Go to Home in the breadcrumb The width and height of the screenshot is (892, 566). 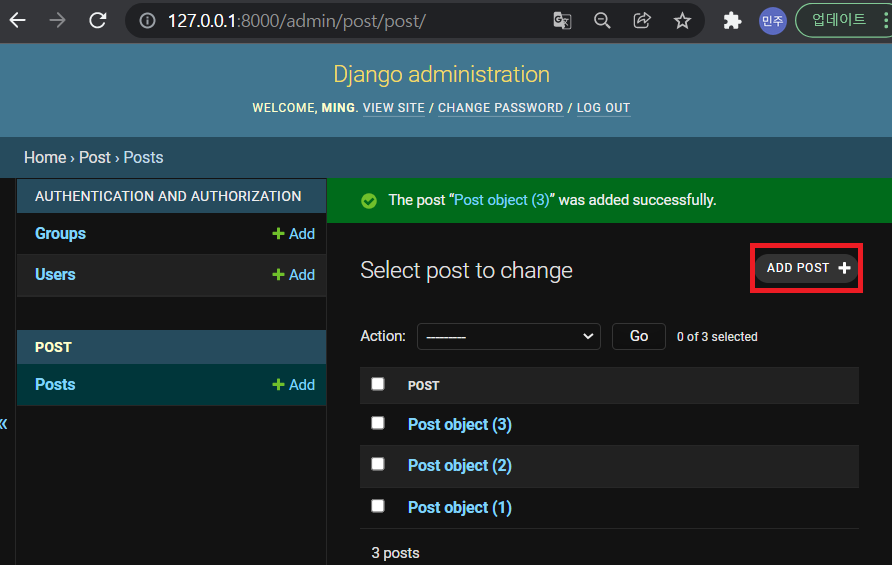(45, 158)
